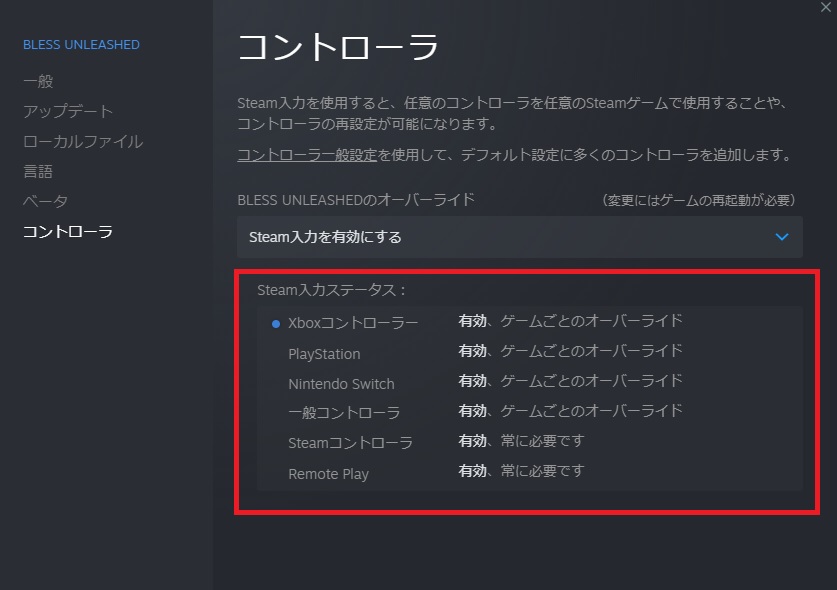Click Remote Play status 有効、常に必要です
The width and height of the screenshot is (837, 590).
[x=521, y=471]
